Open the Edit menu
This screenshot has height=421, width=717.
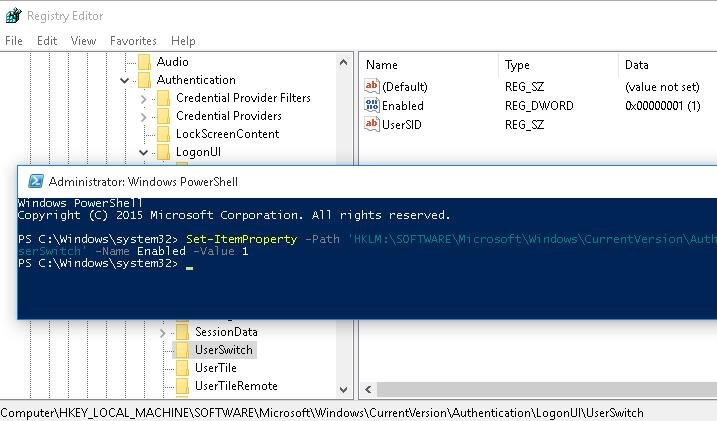tap(47, 41)
